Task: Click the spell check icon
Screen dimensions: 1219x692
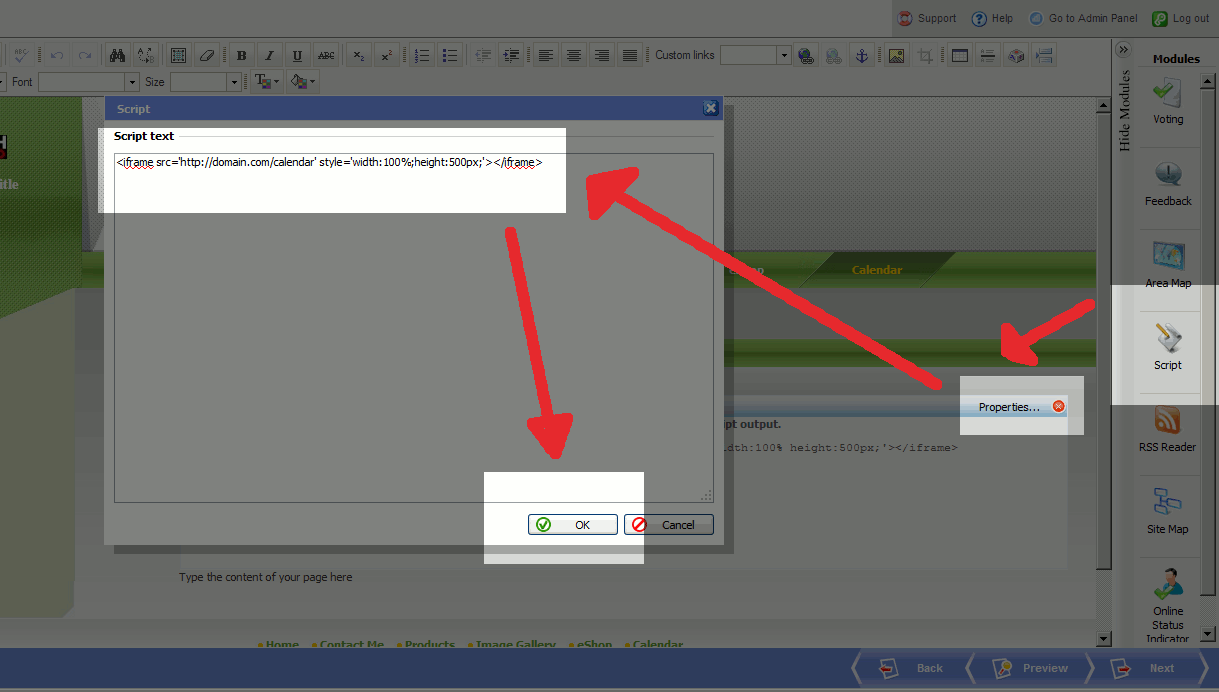Action: [x=22, y=56]
